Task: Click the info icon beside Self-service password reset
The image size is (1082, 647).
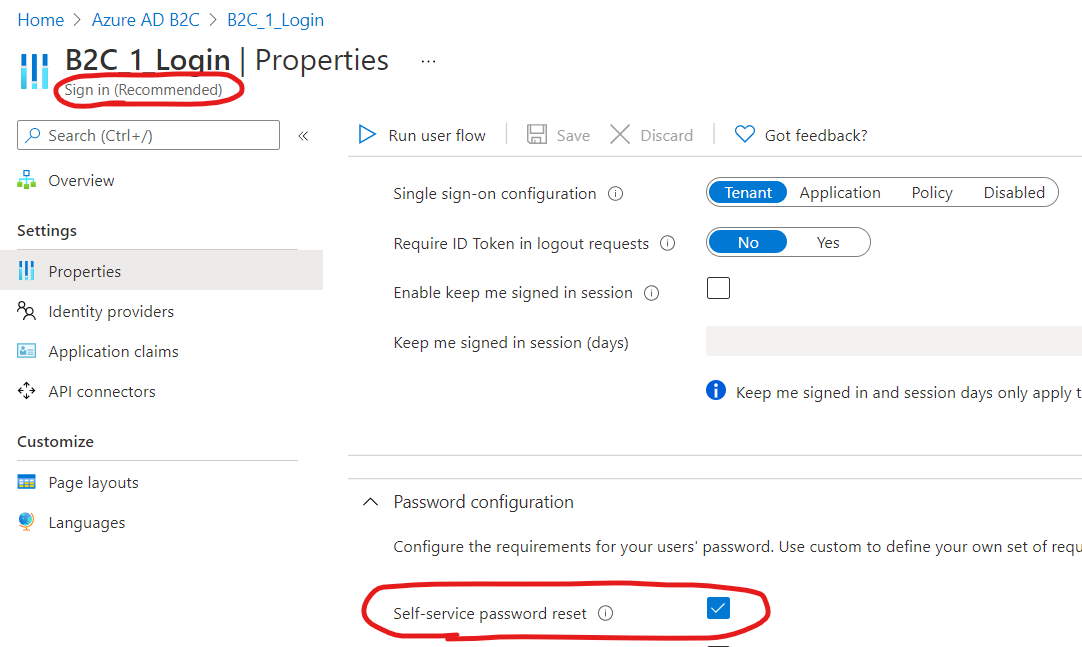Action: point(605,614)
